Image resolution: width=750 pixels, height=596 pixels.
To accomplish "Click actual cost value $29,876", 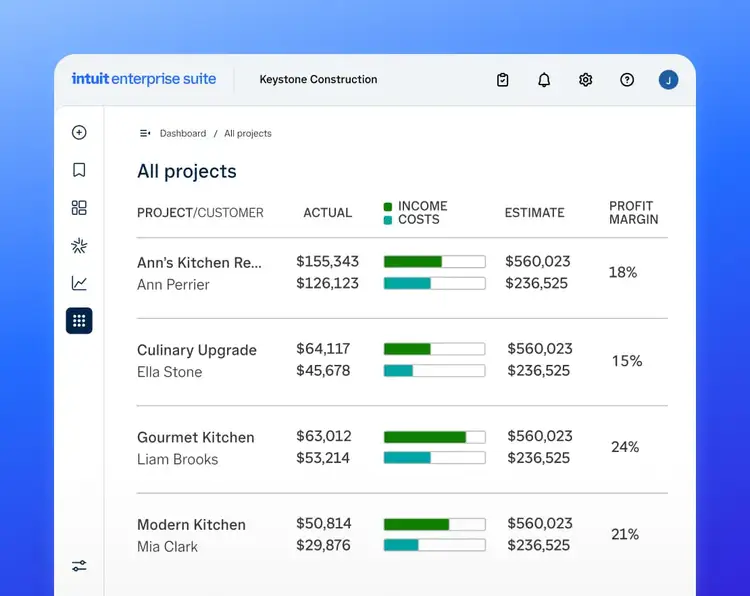I will (x=323, y=545).
